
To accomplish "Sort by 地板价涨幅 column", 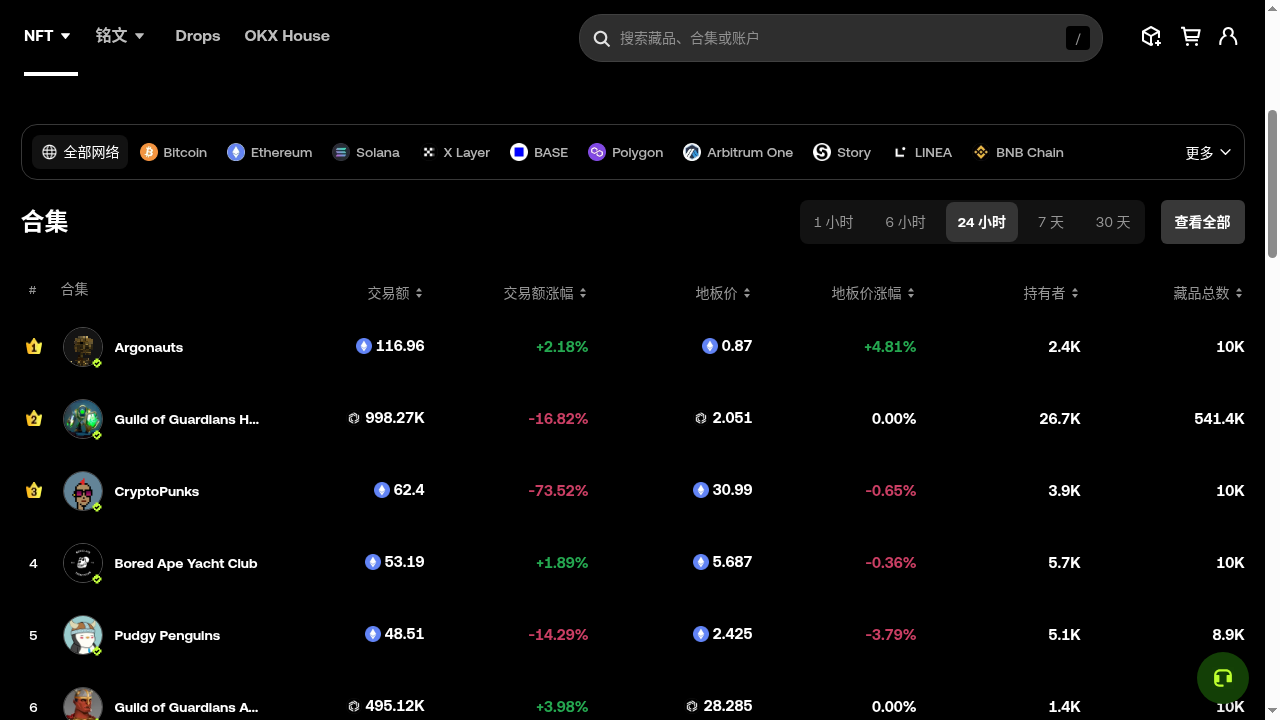I will 873,293.
